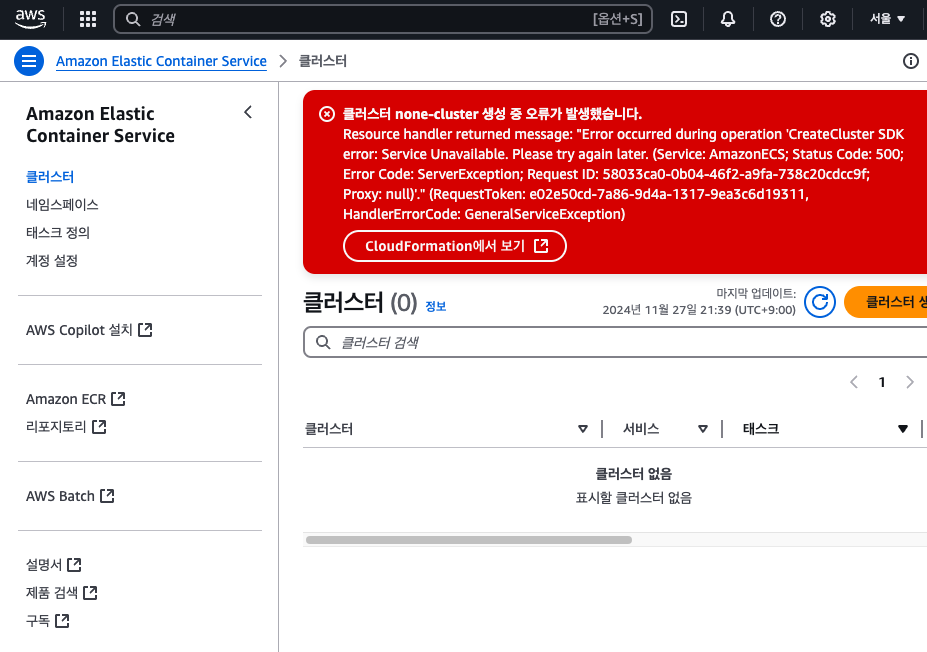Image resolution: width=927 pixels, height=652 pixels.
Task: Collapse the ECS side navigation
Action: pos(248,112)
